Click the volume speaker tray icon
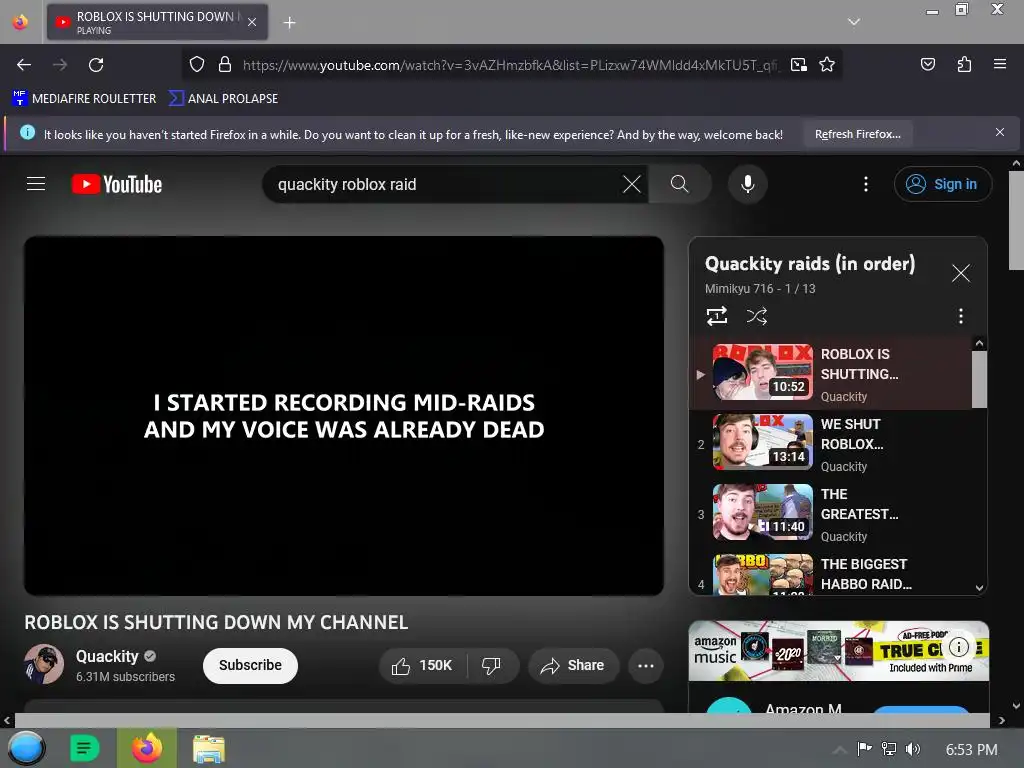Image resolution: width=1024 pixels, height=768 pixels. (913, 749)
